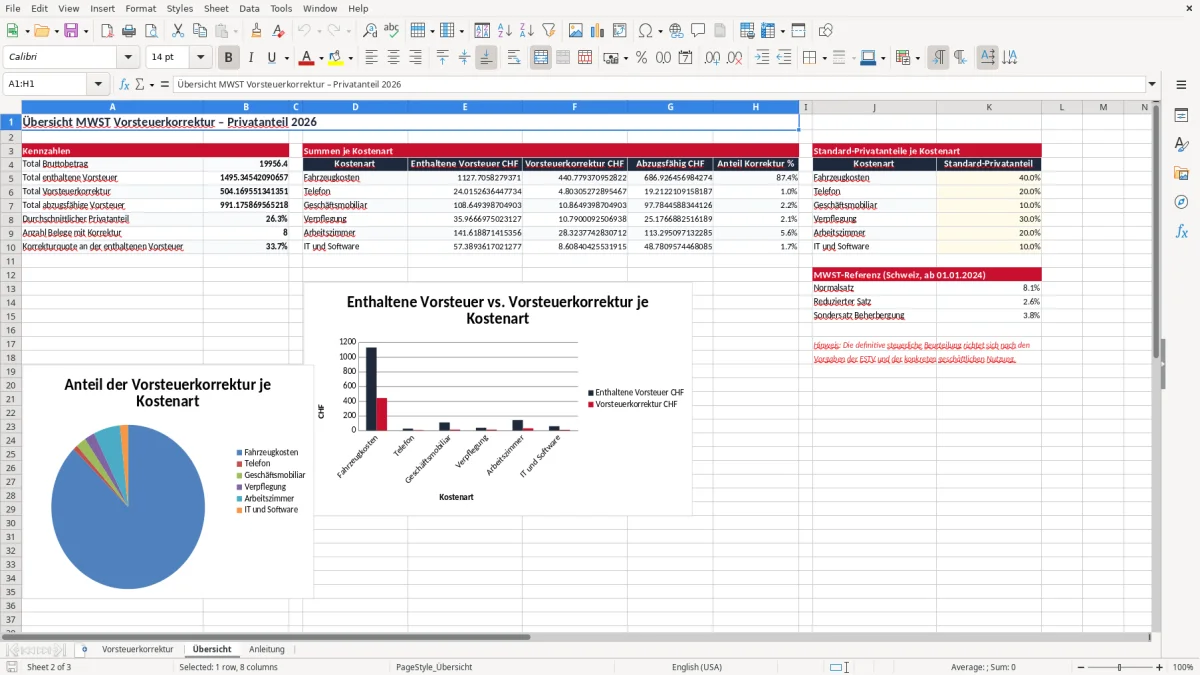Toggle Right-To-Left text direction

pyautogui.click(x=960, y=58)
